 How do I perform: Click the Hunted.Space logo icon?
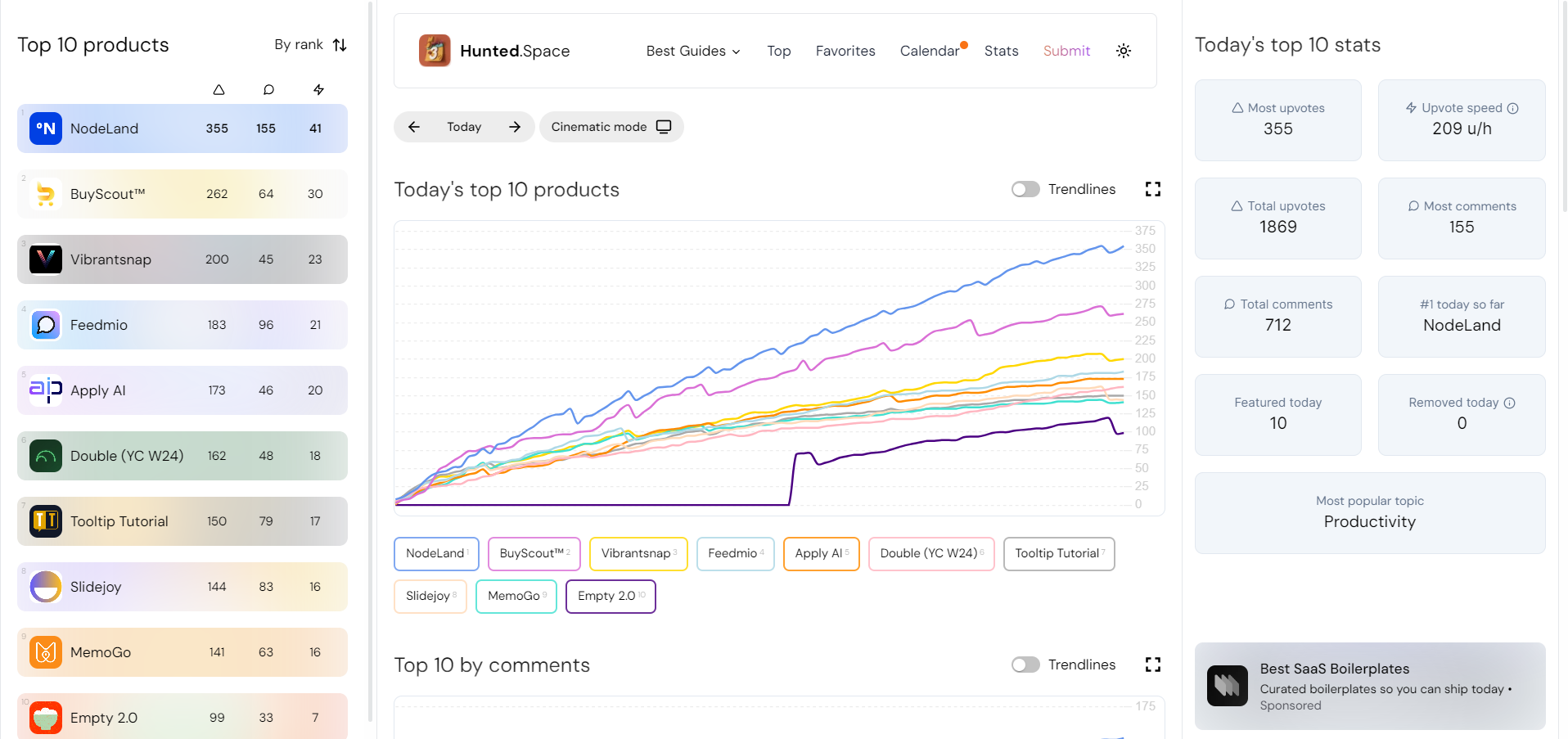(435, 51)
